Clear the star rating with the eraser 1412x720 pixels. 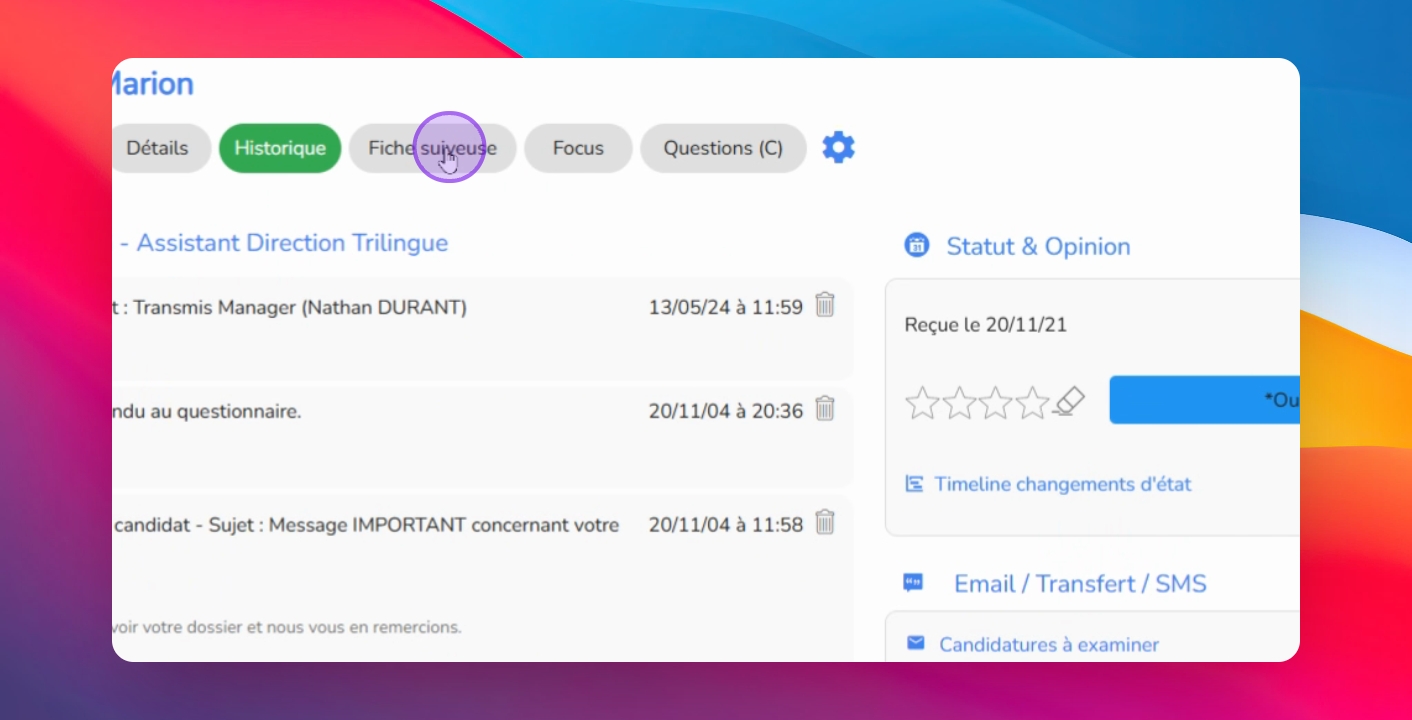click(x=1069, y=401)
